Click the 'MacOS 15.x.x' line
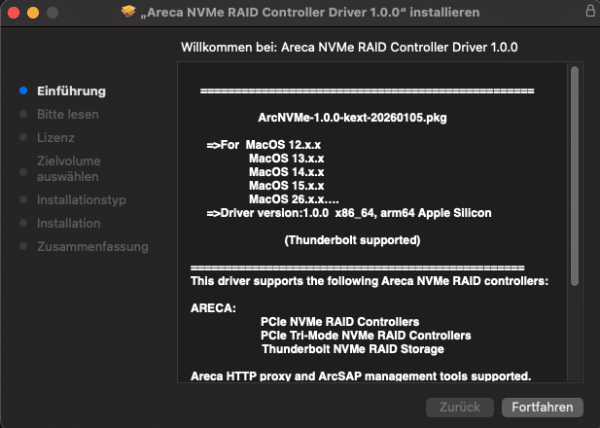Screen dimensions: 600x428 (287, 186)
